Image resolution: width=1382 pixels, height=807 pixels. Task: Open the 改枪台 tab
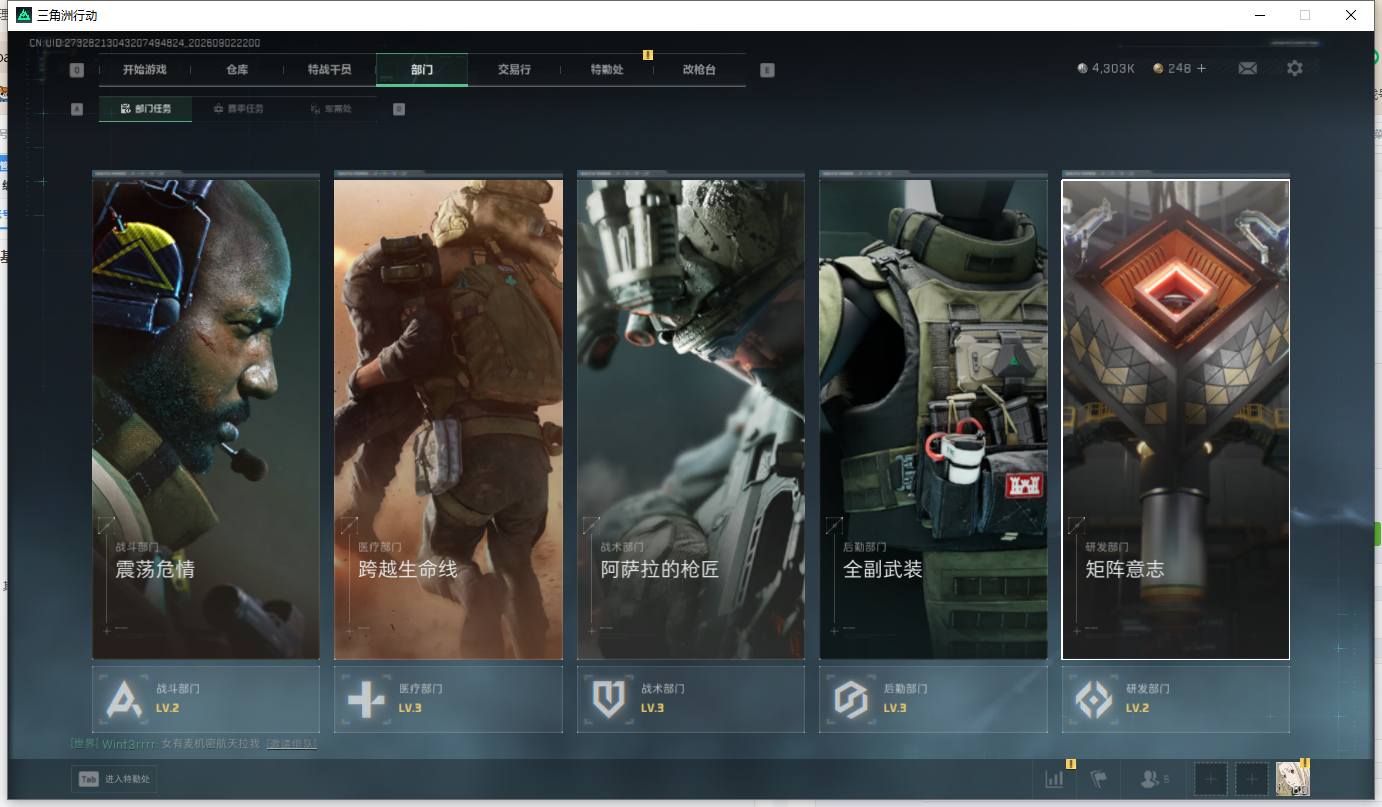pos(699,70)
